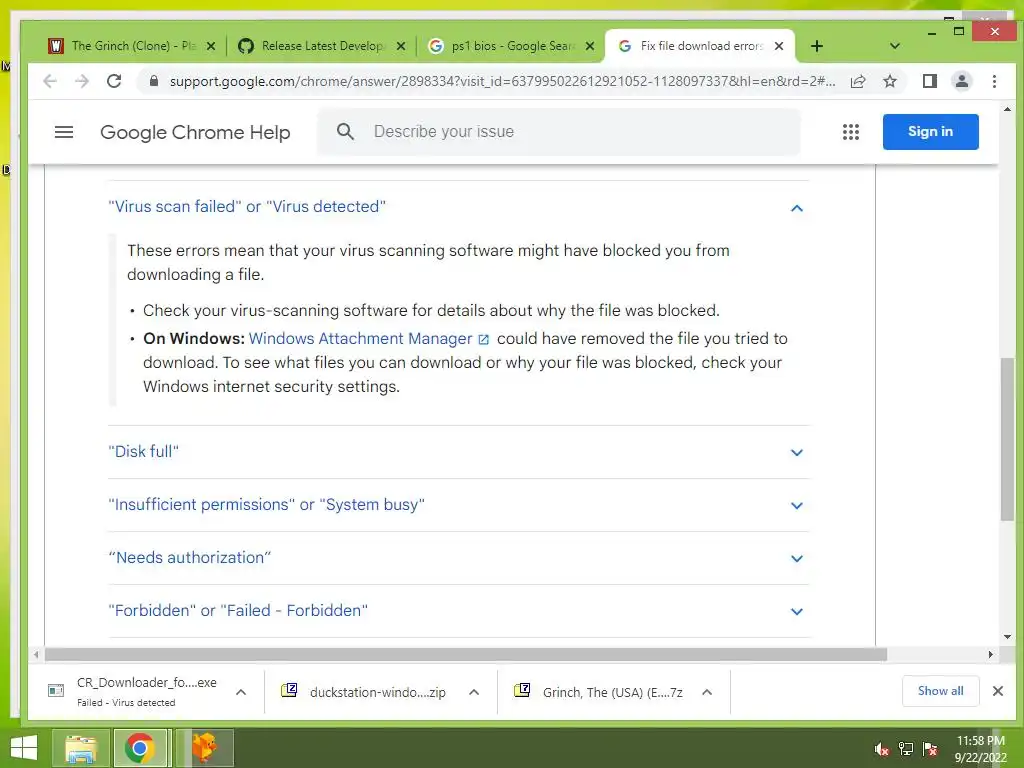
Task: Open the Windows Start menu
Action: [24, 748]
